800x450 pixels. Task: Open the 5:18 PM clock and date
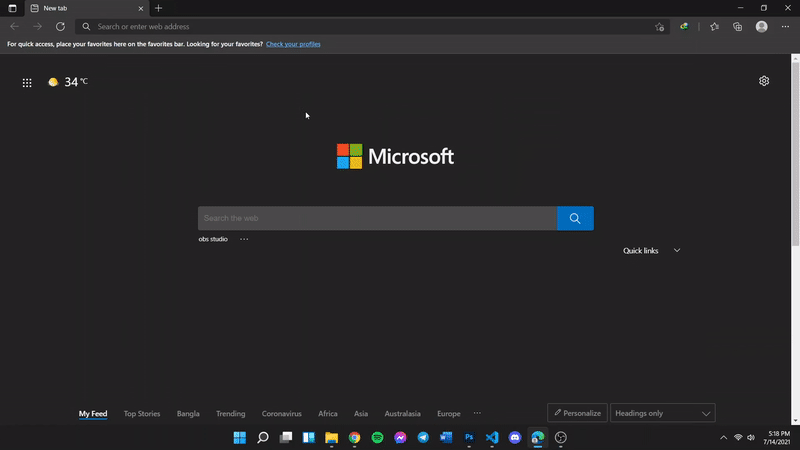coord(779,438)
